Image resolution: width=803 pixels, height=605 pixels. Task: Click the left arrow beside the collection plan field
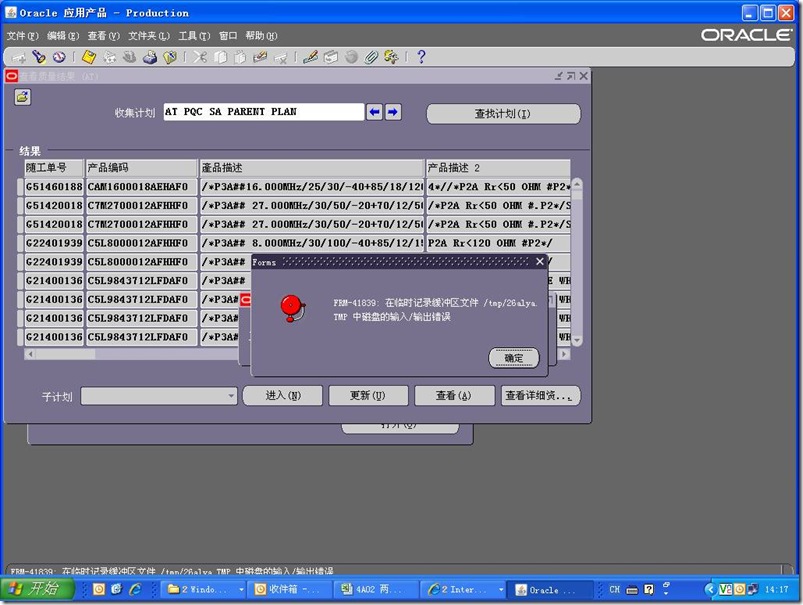374,112
